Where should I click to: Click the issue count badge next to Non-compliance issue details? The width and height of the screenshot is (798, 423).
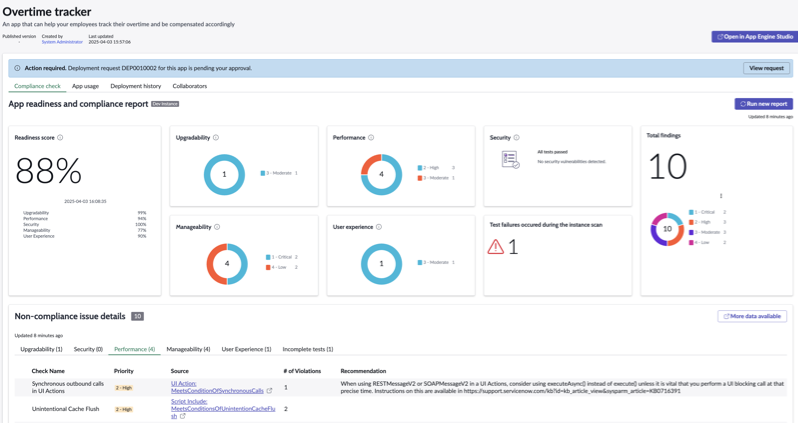(x=137, y=316)
